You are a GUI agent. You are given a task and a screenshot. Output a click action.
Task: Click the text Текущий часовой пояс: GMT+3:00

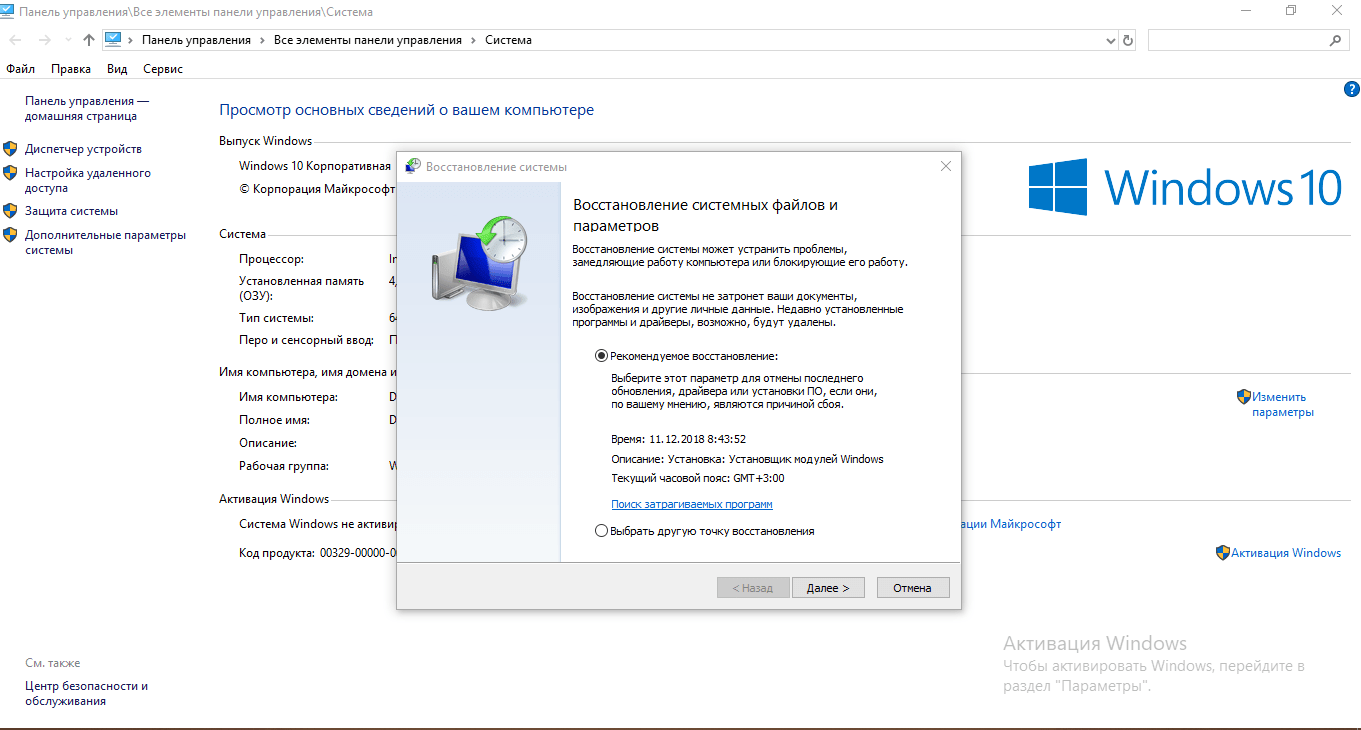[698, 478]
